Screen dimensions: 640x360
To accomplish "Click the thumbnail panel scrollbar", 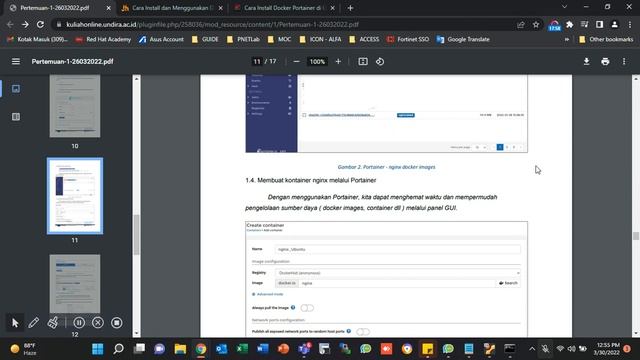I will click(137, 235).
